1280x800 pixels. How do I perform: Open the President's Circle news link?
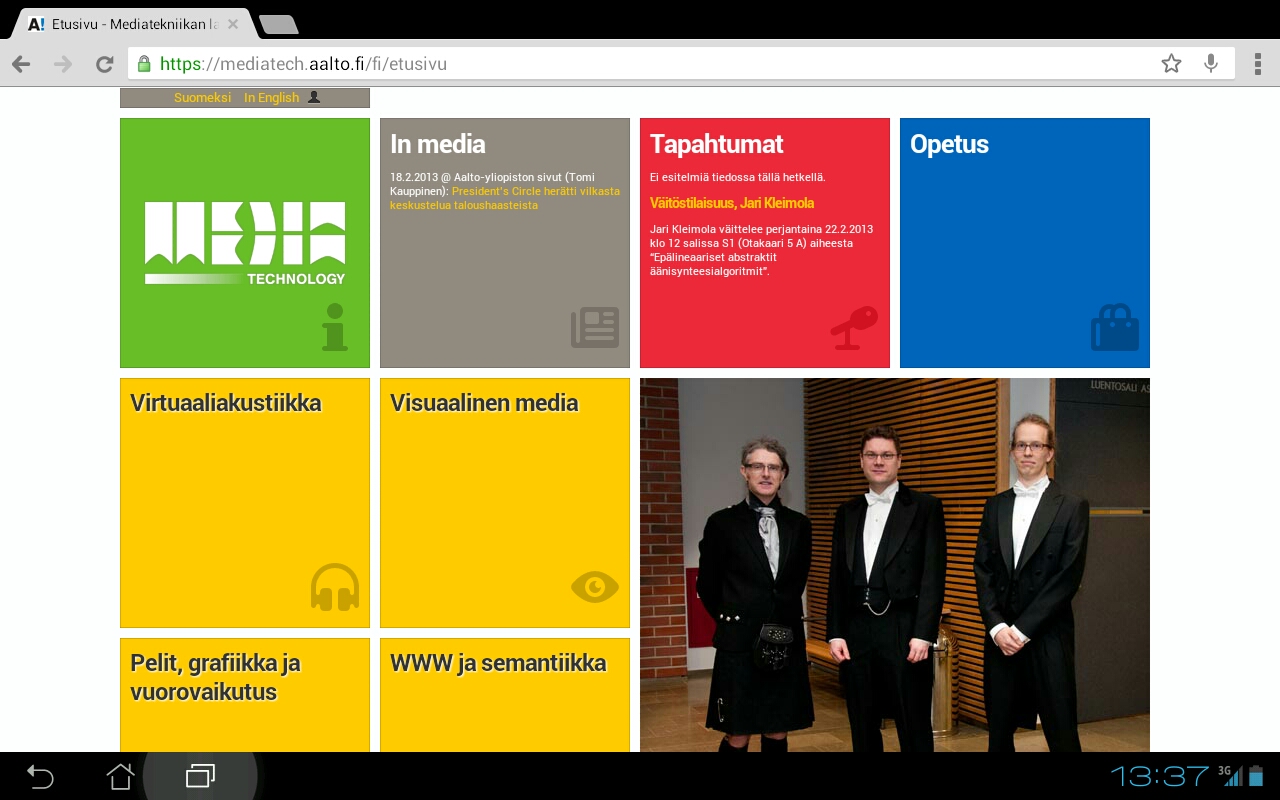505,198
